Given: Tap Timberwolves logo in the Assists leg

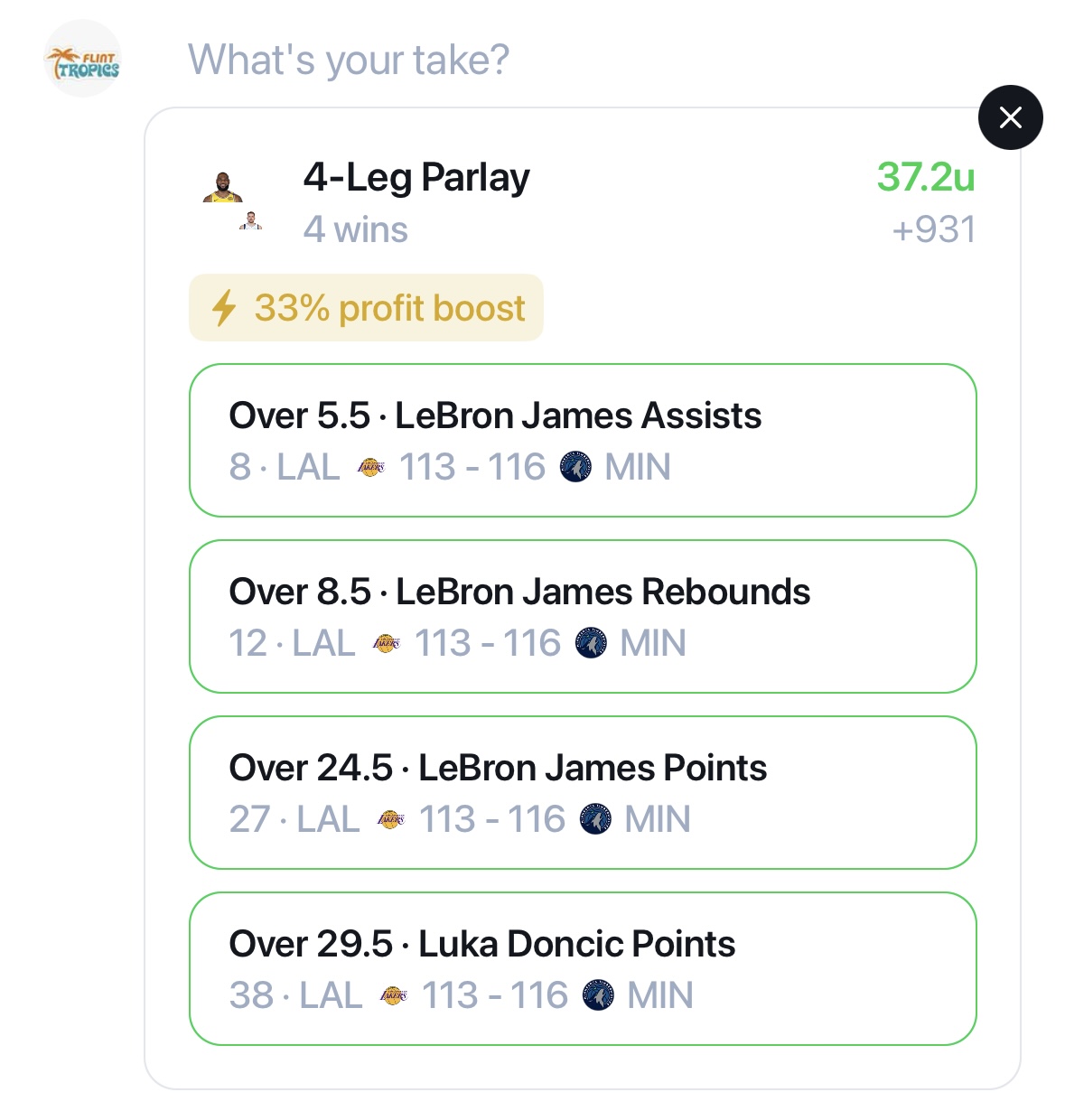Looking at the screenshot, I should [575, 467].
